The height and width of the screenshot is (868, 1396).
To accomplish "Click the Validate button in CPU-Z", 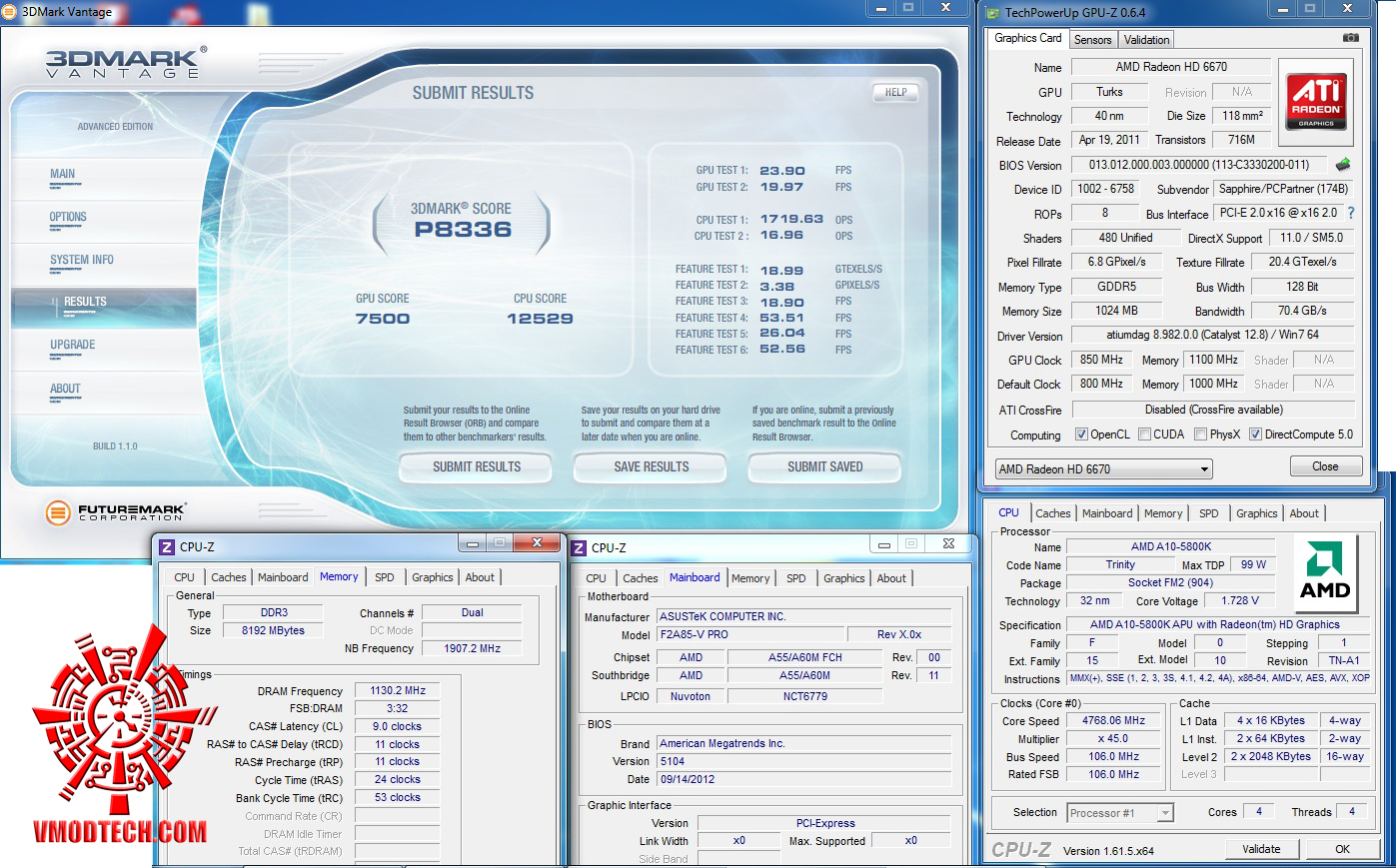I will (x=1262, y=848).
